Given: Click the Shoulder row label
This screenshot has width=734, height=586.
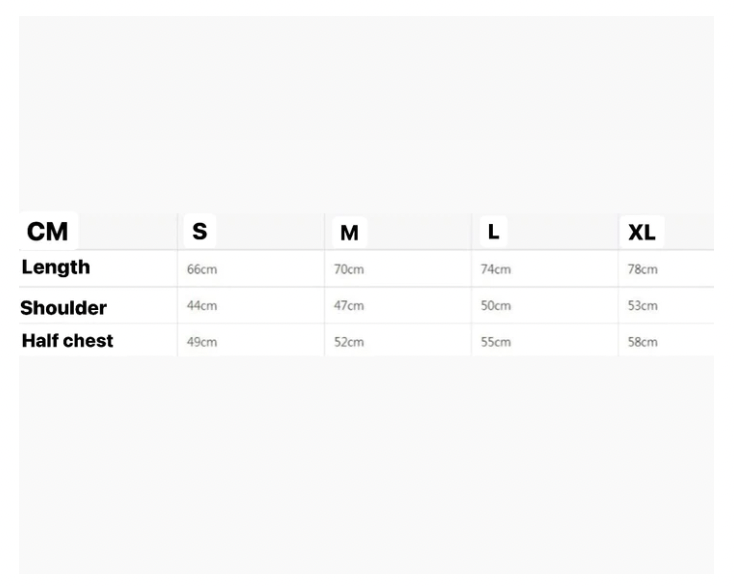Looking at the screenshot, I should pyautogui.click(x=64, y=307).
